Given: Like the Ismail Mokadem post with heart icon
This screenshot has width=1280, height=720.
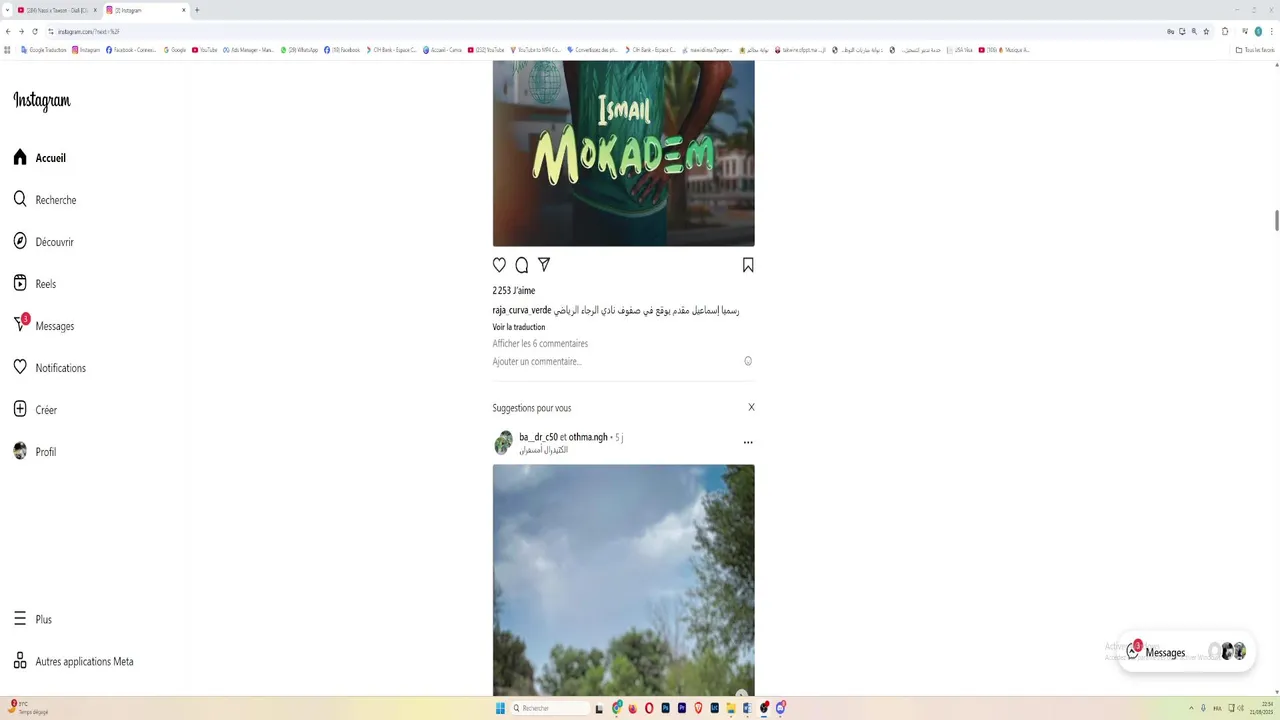Looking at the screenshot, I should pyautogui.click(x=499, y=265).
